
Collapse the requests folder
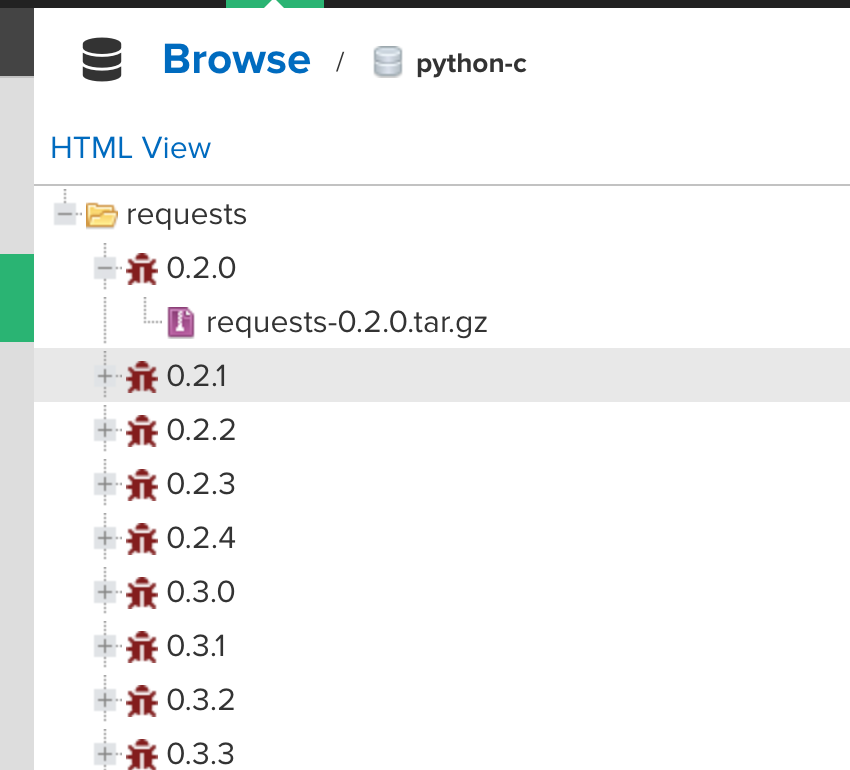point(65,214)
